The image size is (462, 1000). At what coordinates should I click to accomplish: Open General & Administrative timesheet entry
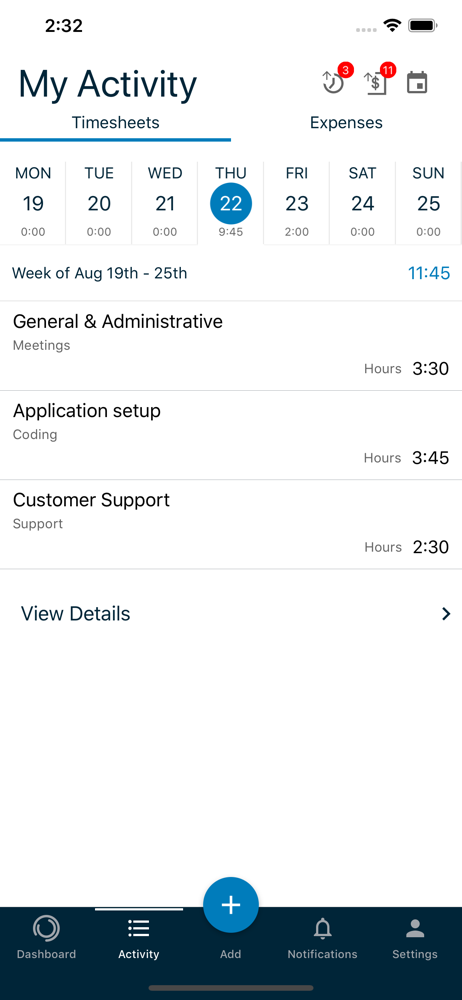coord(231,346)
